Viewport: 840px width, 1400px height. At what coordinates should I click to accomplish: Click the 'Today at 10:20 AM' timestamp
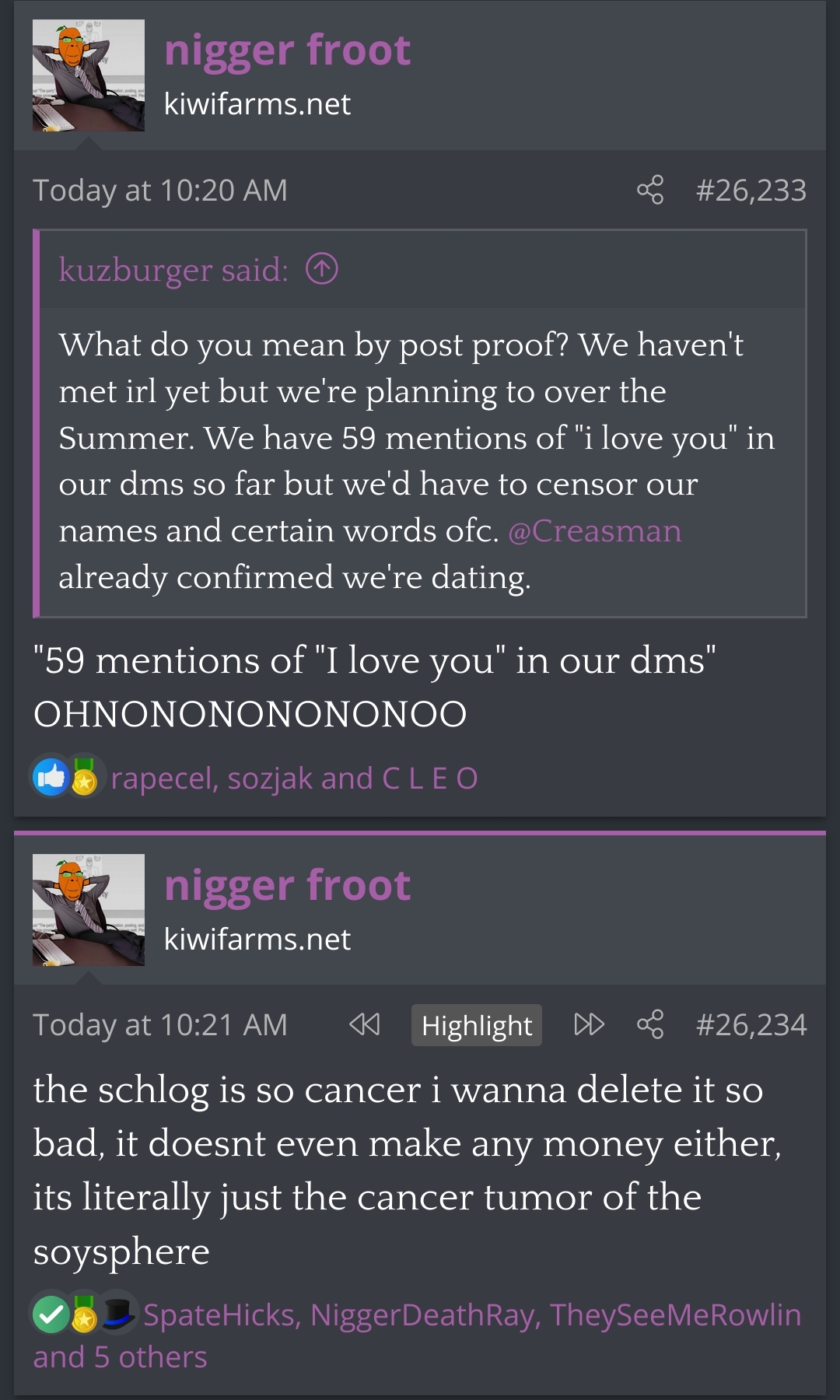[x=160, y=191]
